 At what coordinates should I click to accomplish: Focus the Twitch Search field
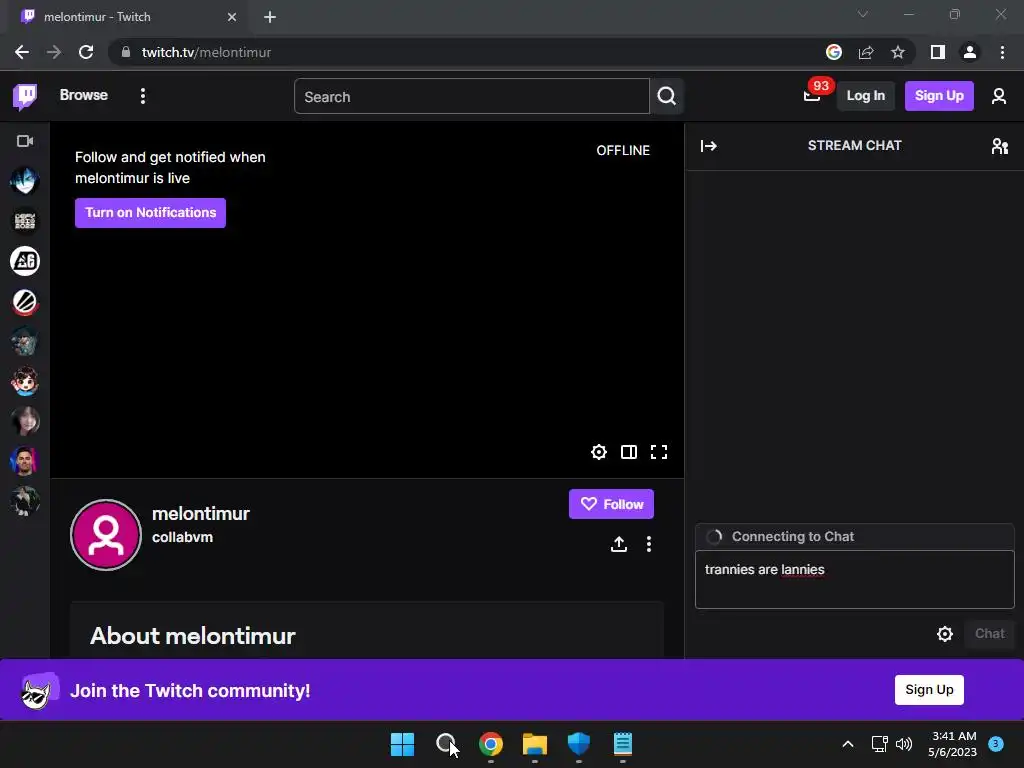tap(472, 97)
